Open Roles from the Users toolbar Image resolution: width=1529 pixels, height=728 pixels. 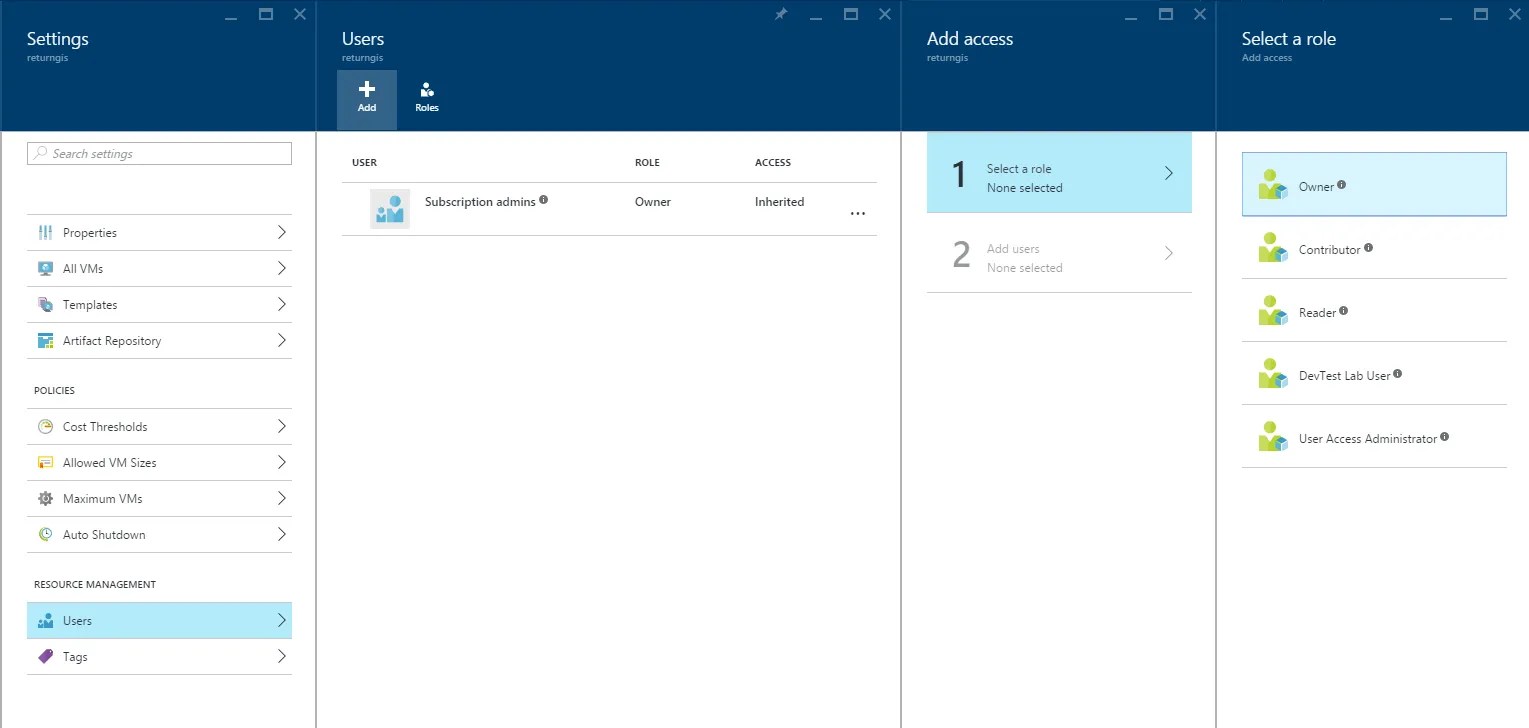point(427,100)
